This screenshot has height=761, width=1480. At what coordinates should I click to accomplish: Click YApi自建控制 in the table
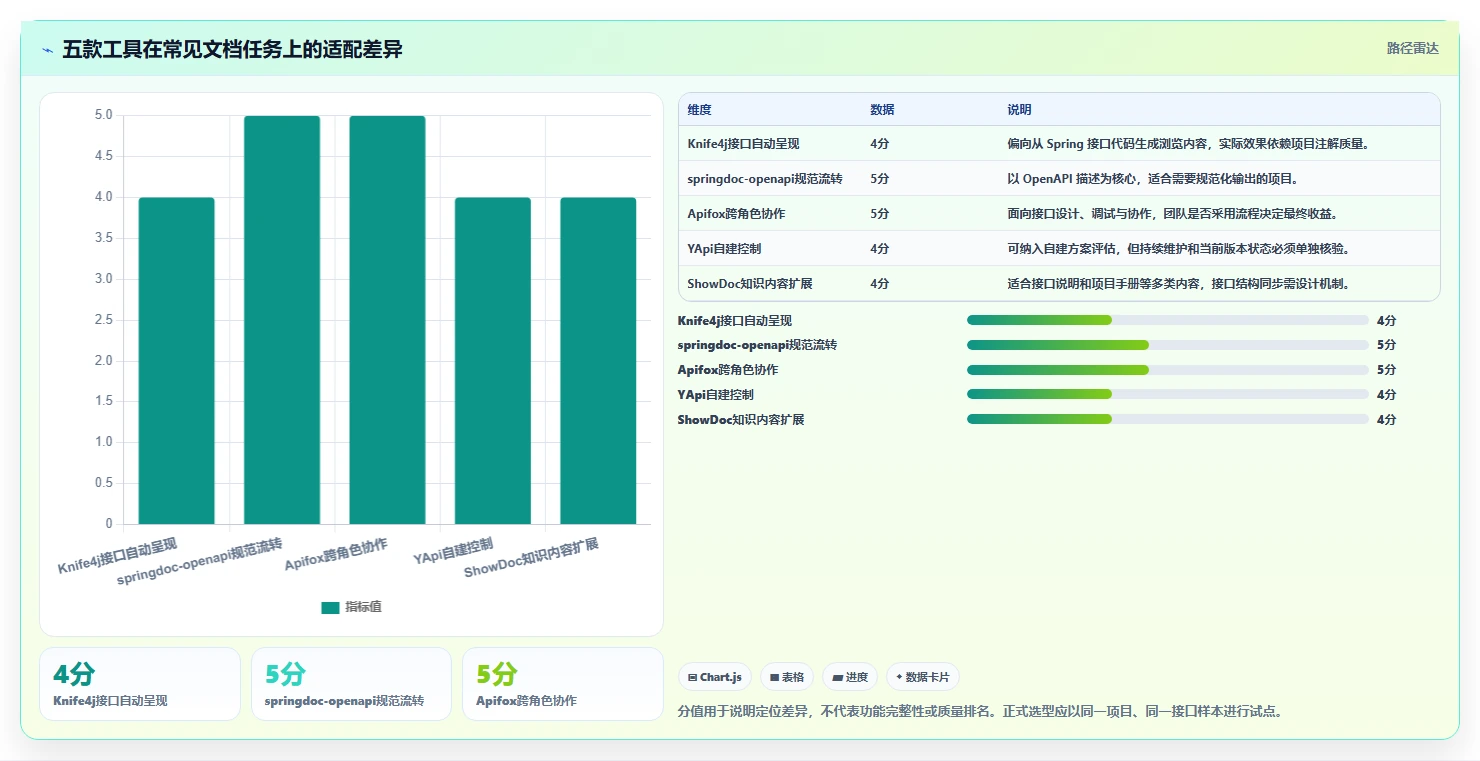click(725, 249)
